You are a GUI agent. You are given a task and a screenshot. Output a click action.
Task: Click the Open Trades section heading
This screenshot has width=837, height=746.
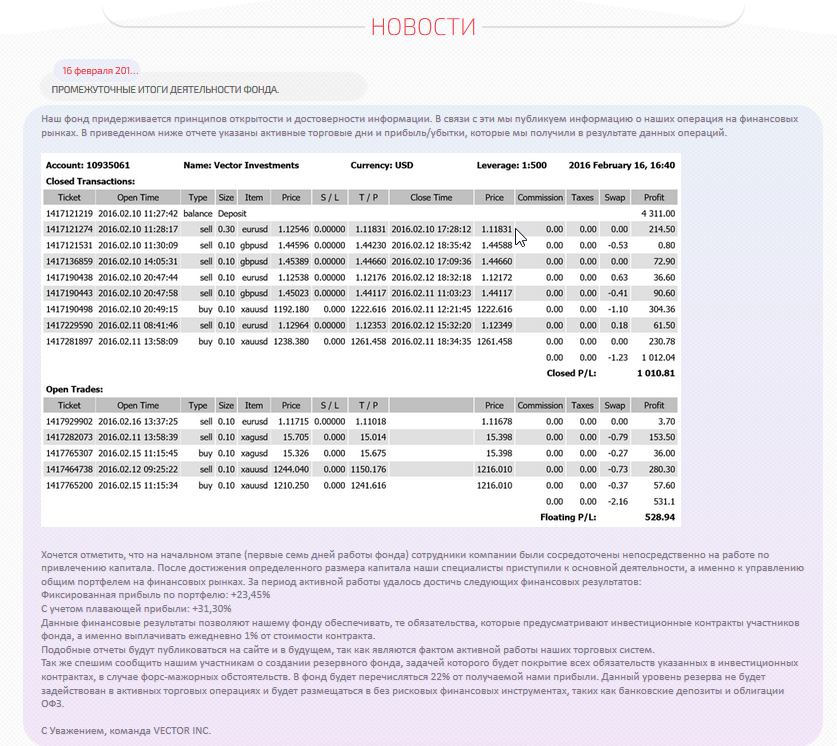pyautogui.click(x=74, y=389)
